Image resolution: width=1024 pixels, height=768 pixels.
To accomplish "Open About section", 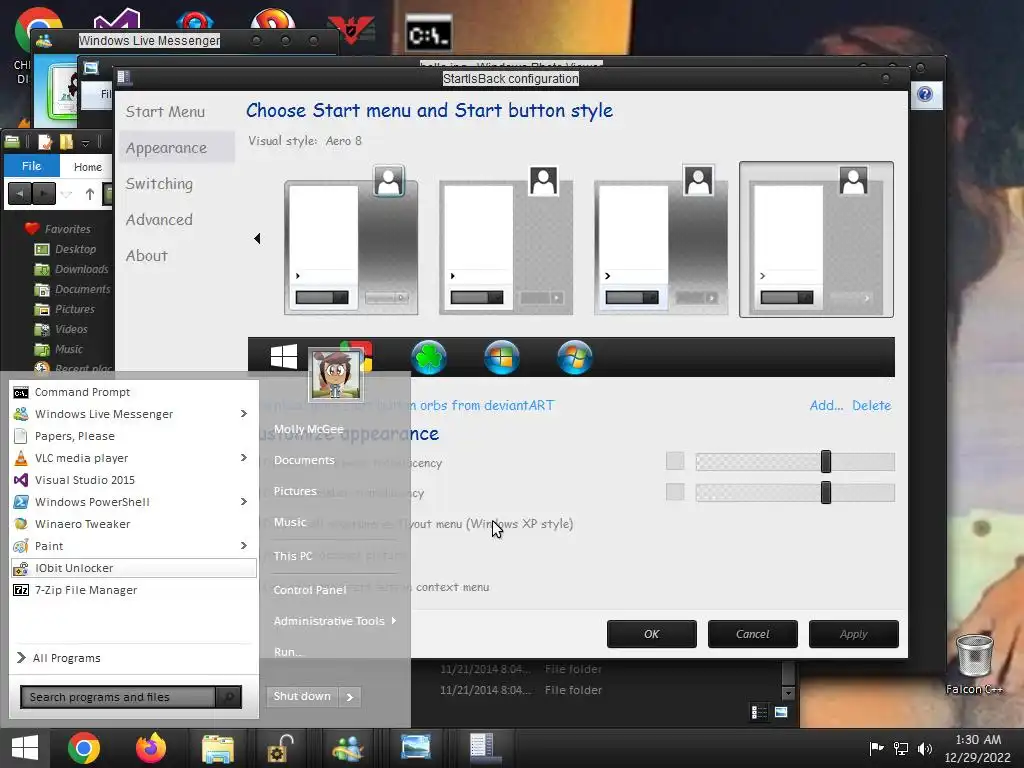I will [147, 255].
